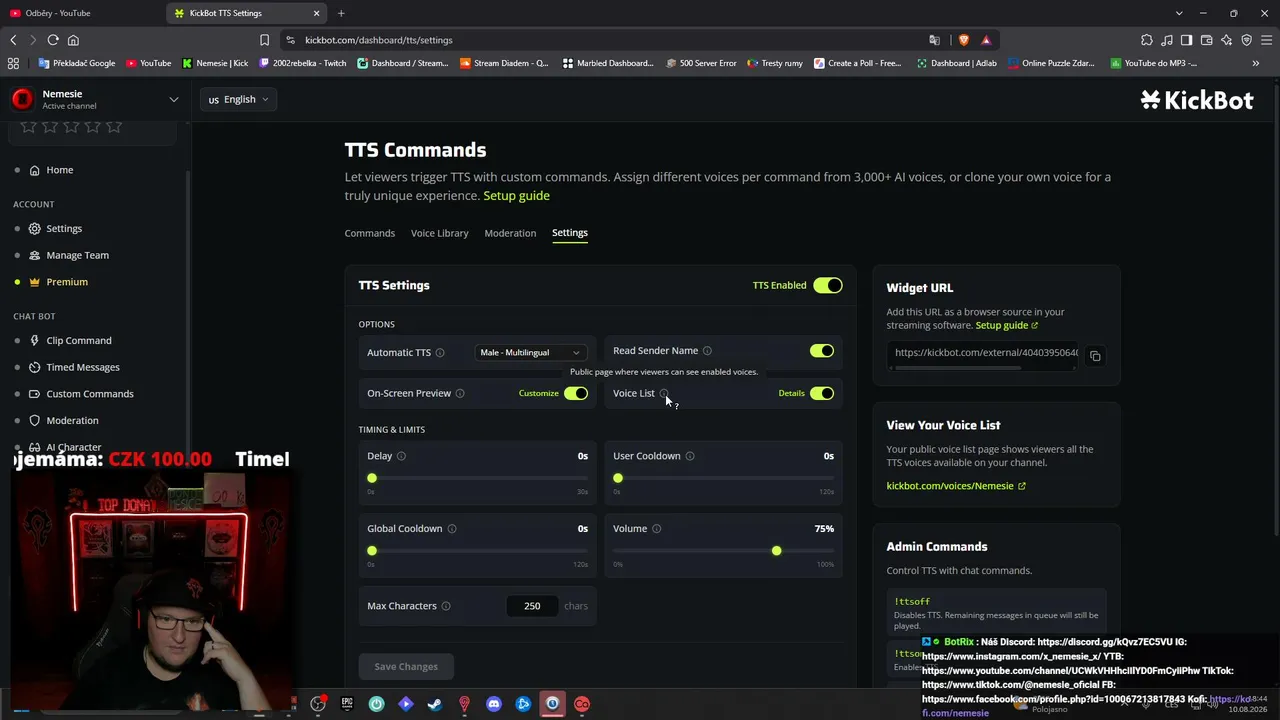Reload the page in the browser
This screenshot has height=720, width=1280.
point(53,40)
